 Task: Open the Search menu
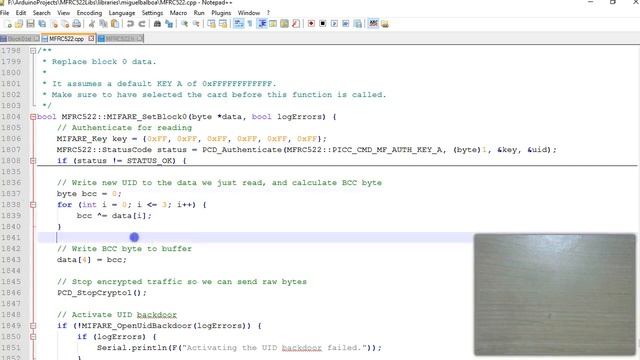click(42, 13)
